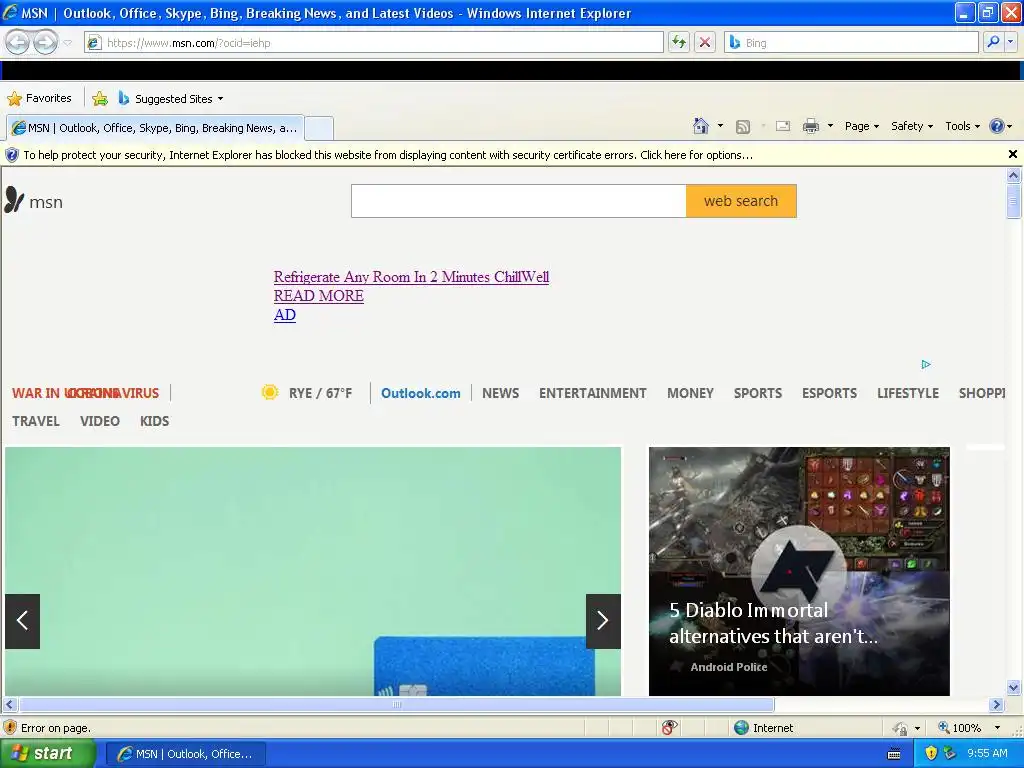Open search provider options dropdown

(1011, 42)
